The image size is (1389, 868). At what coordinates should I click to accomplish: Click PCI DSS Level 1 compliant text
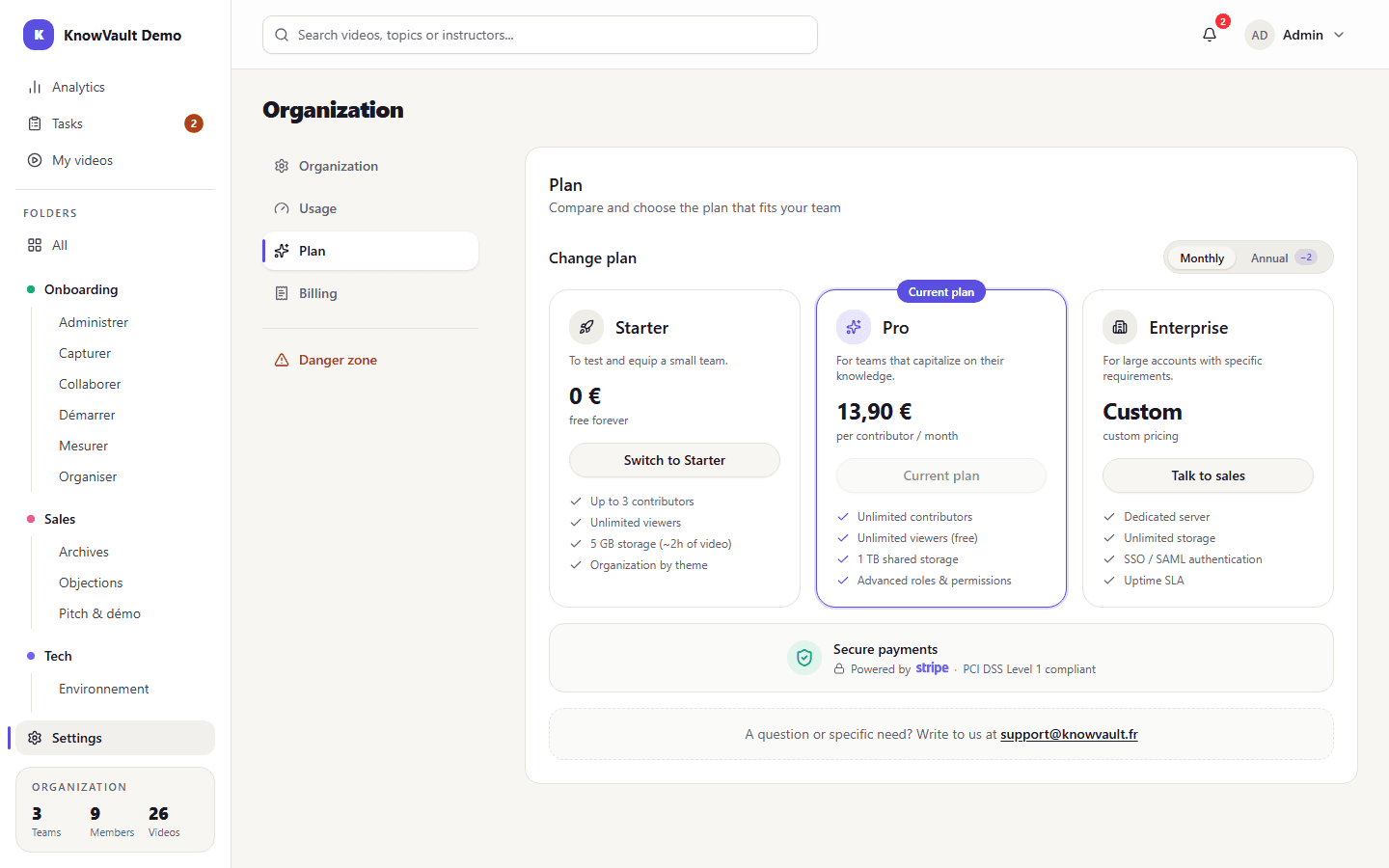[1029, 669]
